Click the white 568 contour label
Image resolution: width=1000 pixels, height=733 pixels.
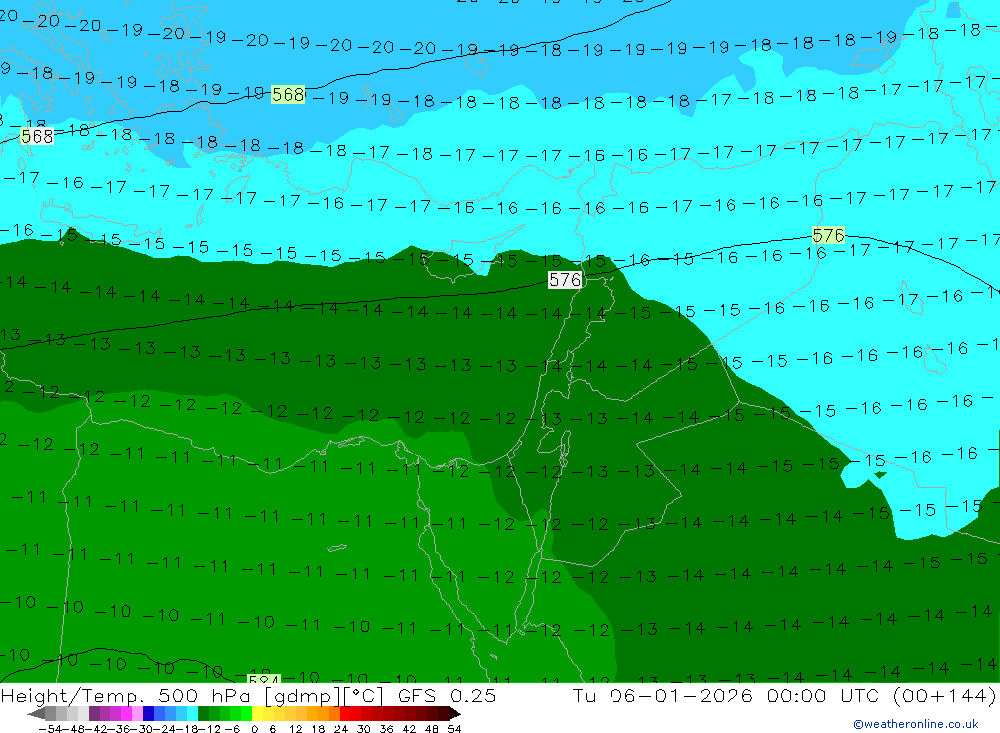pos(37,136)
